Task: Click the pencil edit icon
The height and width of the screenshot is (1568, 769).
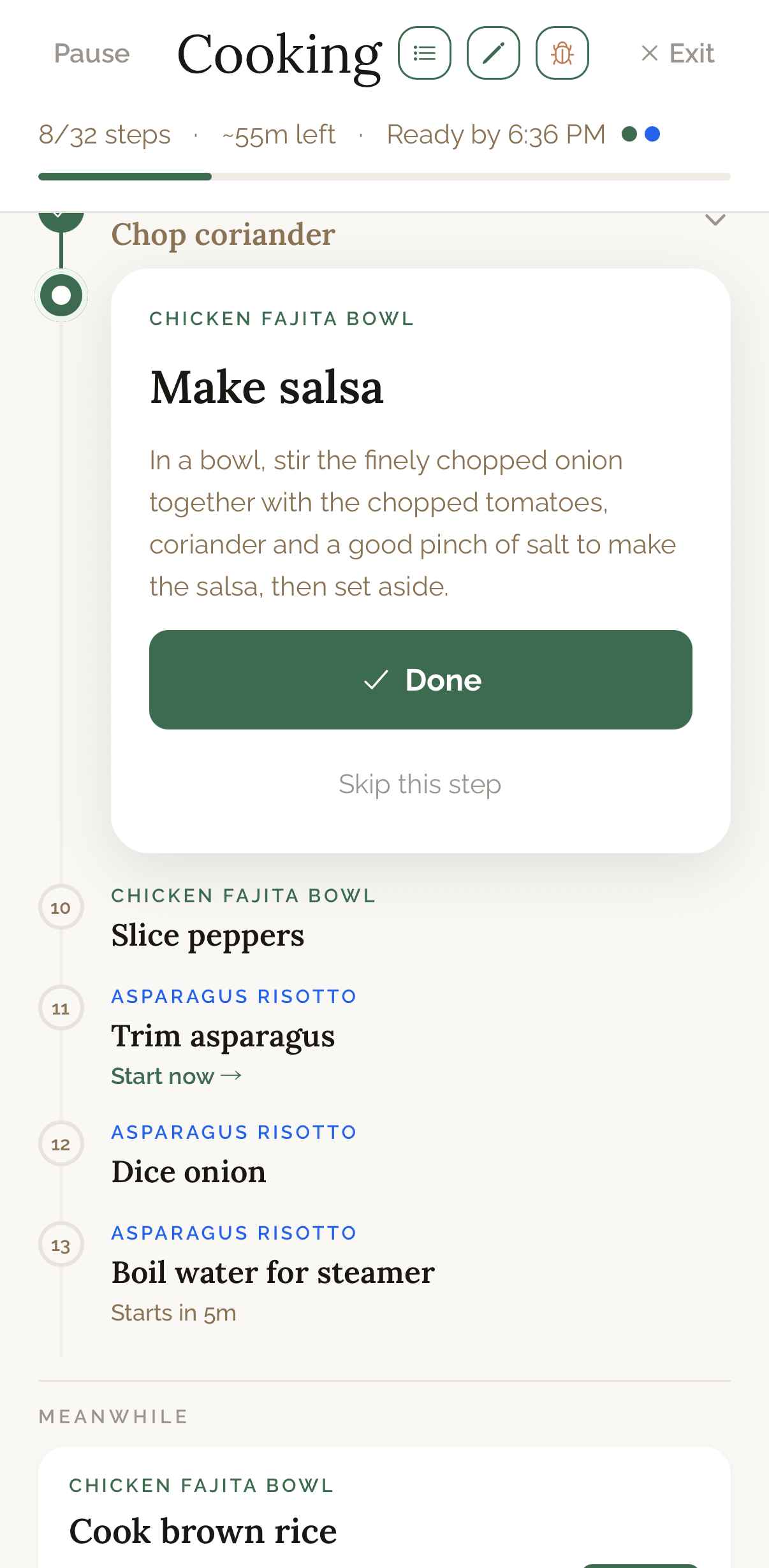Action: 494,53
